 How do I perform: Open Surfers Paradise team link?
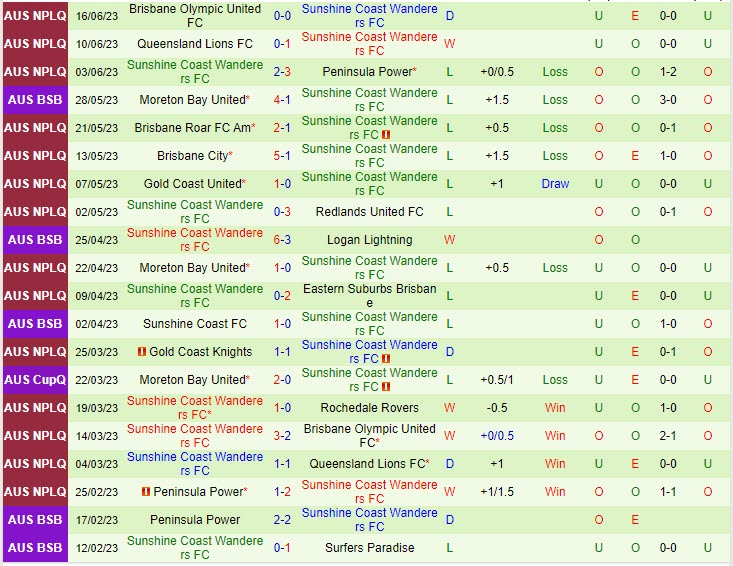coord(369,548)
